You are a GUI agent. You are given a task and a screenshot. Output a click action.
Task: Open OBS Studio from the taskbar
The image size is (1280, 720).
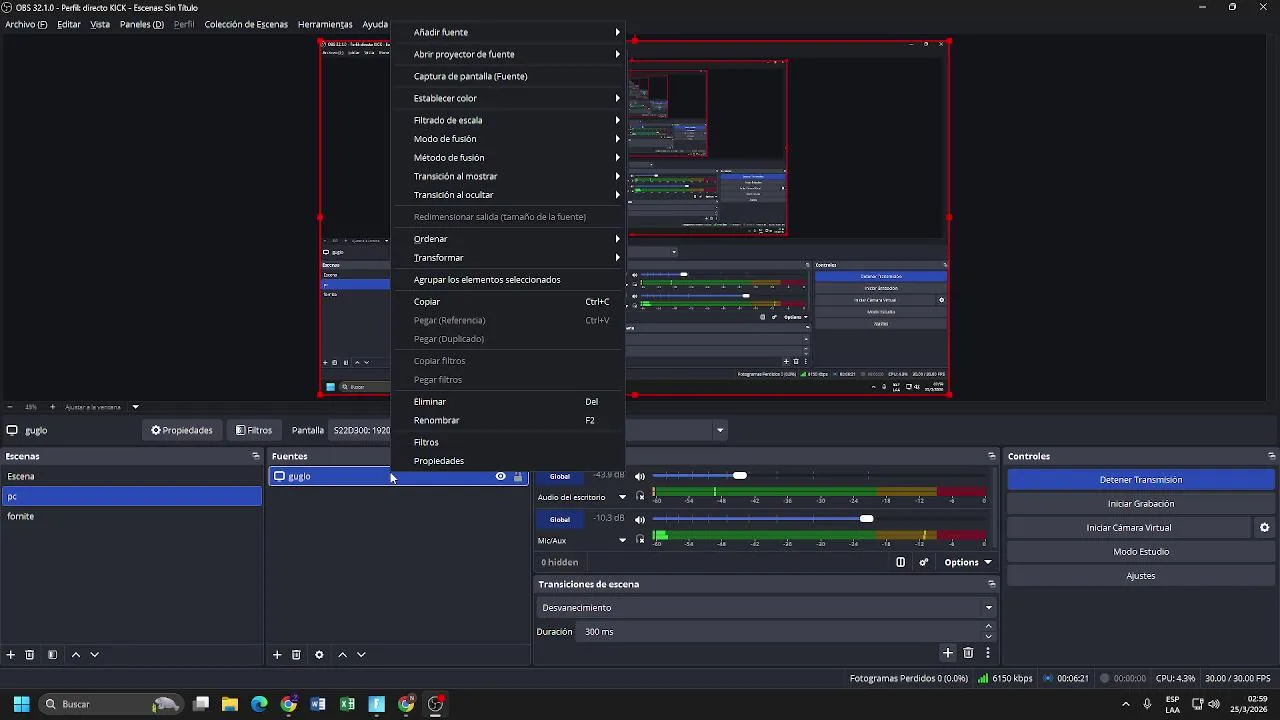(x=435, y=704)
